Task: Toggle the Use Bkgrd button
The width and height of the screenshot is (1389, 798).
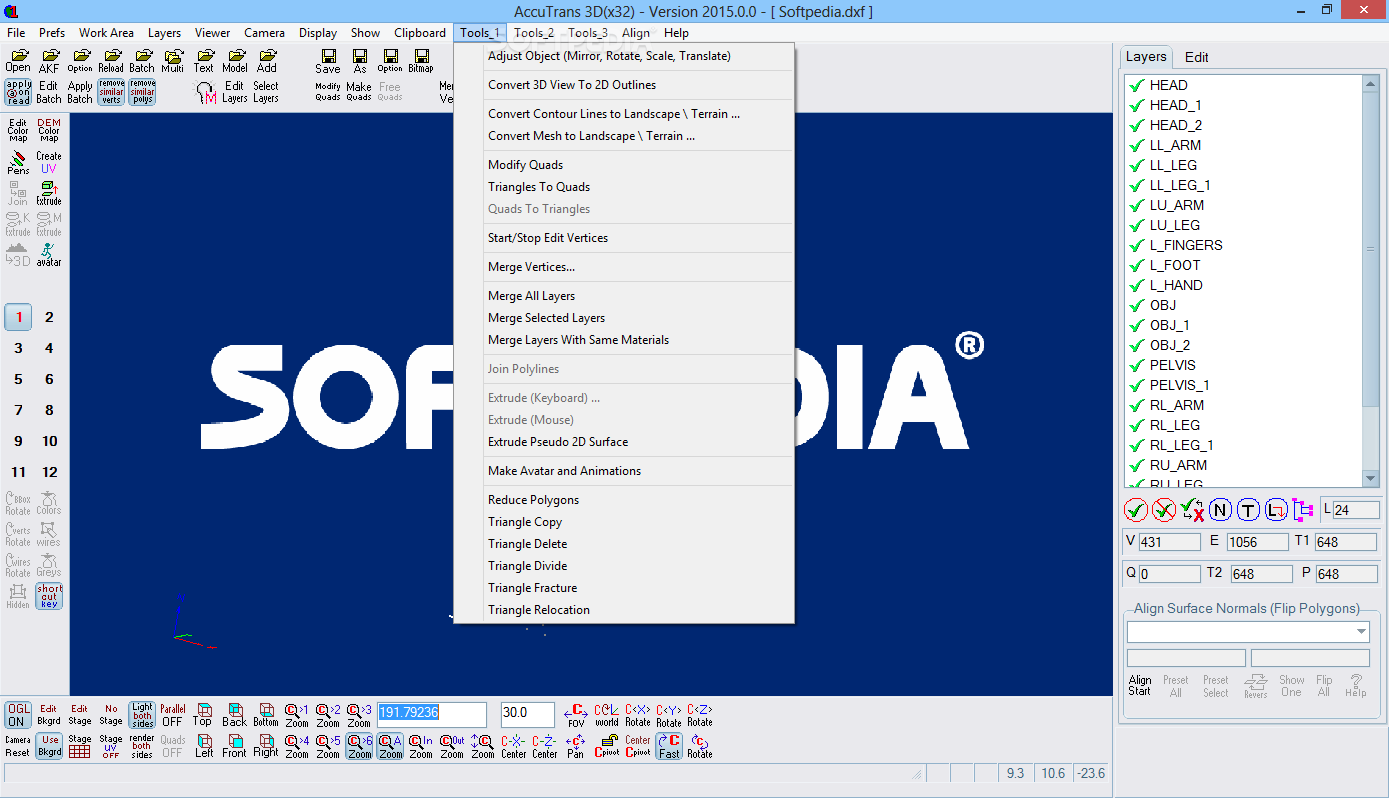Action: [49, 746]
